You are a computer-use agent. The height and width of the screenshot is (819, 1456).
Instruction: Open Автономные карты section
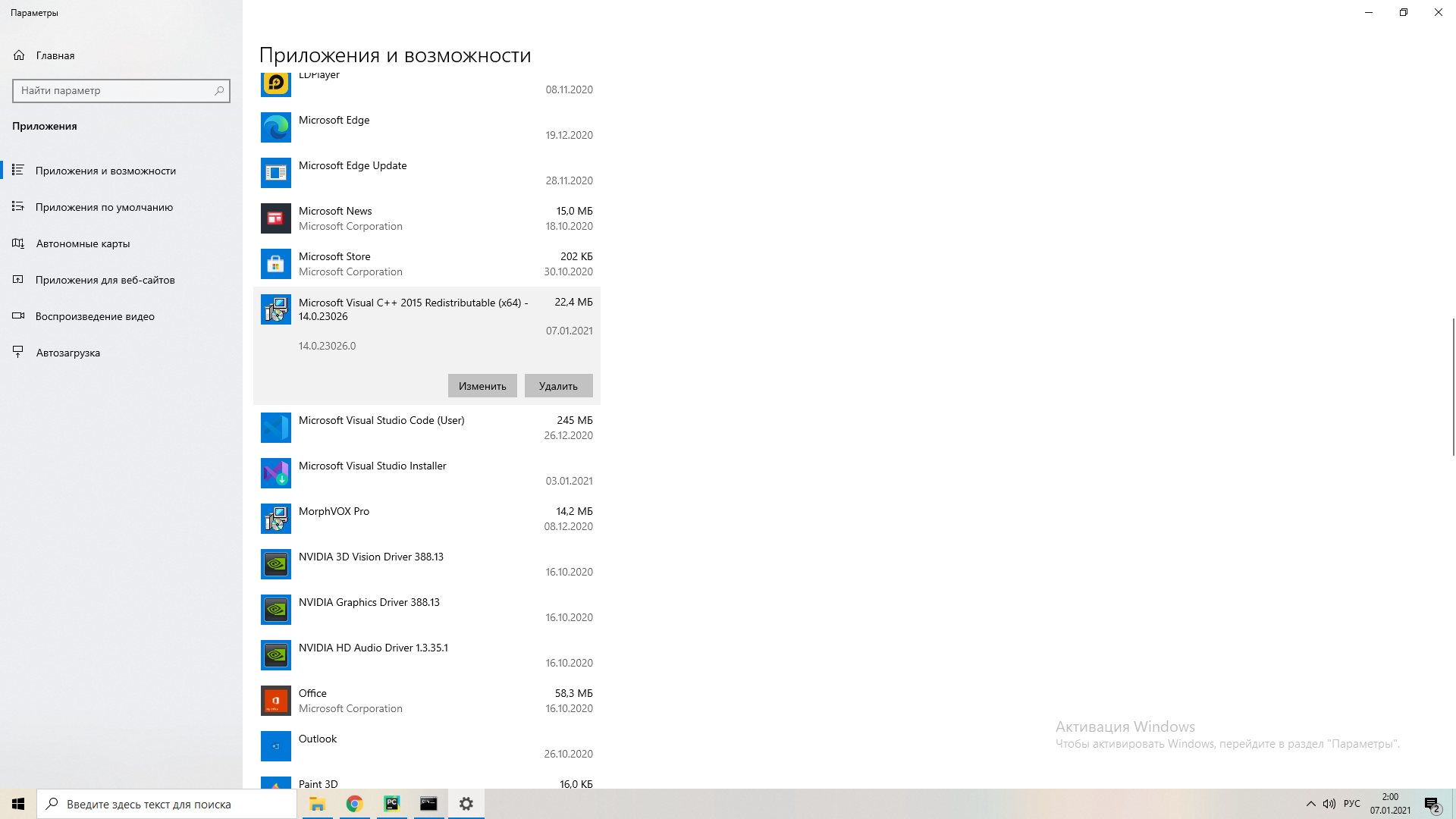click(121, 243)
